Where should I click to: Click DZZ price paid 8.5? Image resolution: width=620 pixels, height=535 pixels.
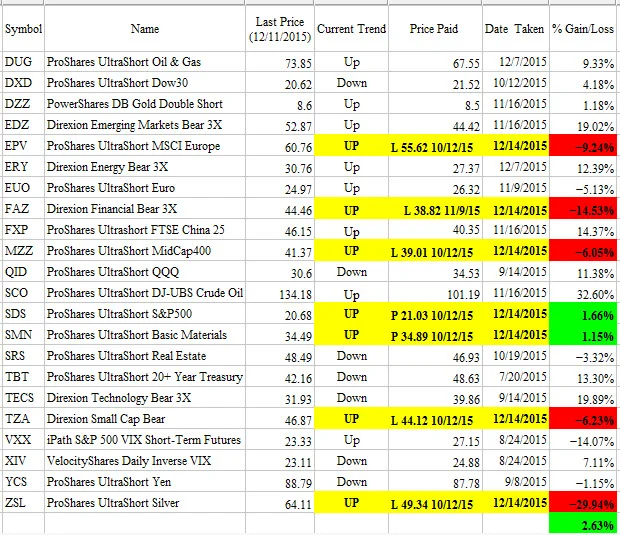coord(435,104)
